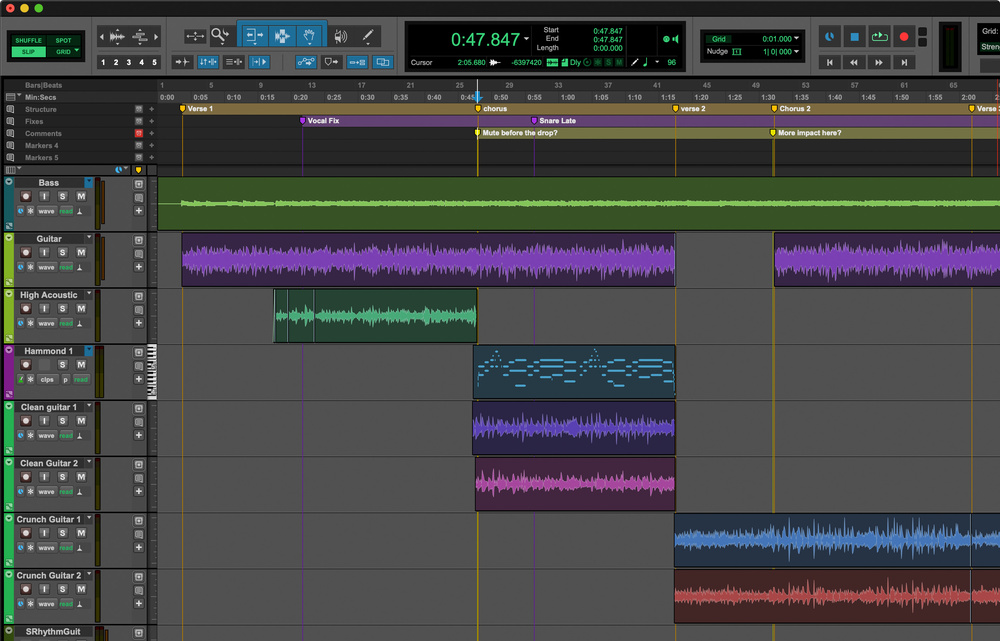
Task: Select the Scrubber tool
Action: (342, 35)
